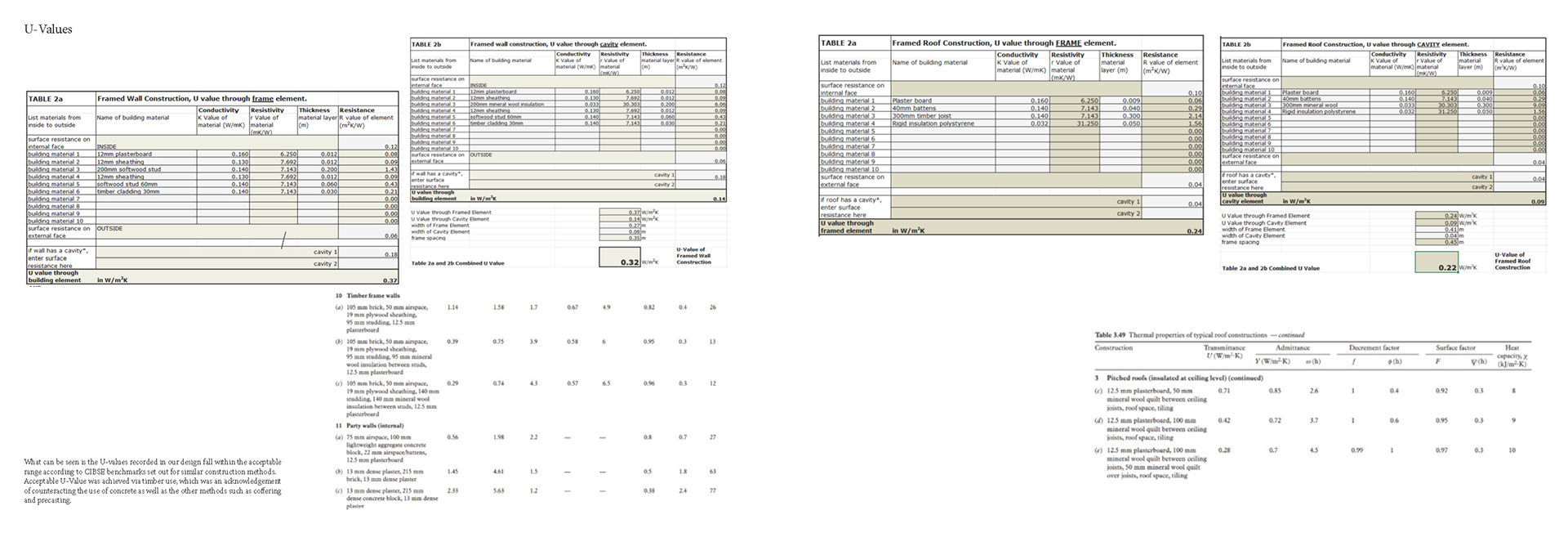Screen dimensions: 1568x555
Task: Select the "Table 3.49 Thermal properties of typical roof constructions" caption
Action: click(x=1199, y=334)
